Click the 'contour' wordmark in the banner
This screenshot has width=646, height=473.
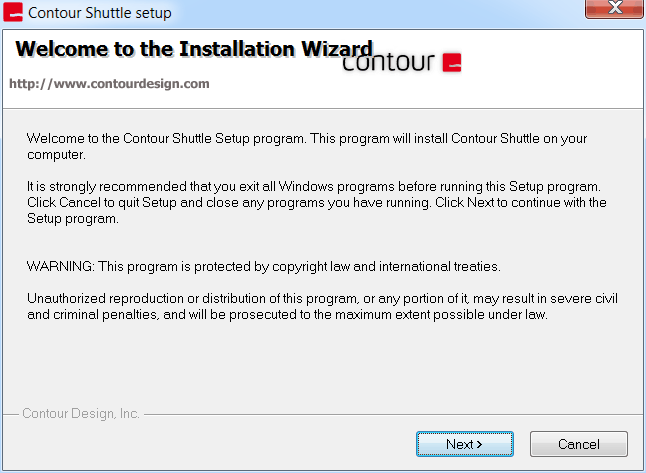388,62
